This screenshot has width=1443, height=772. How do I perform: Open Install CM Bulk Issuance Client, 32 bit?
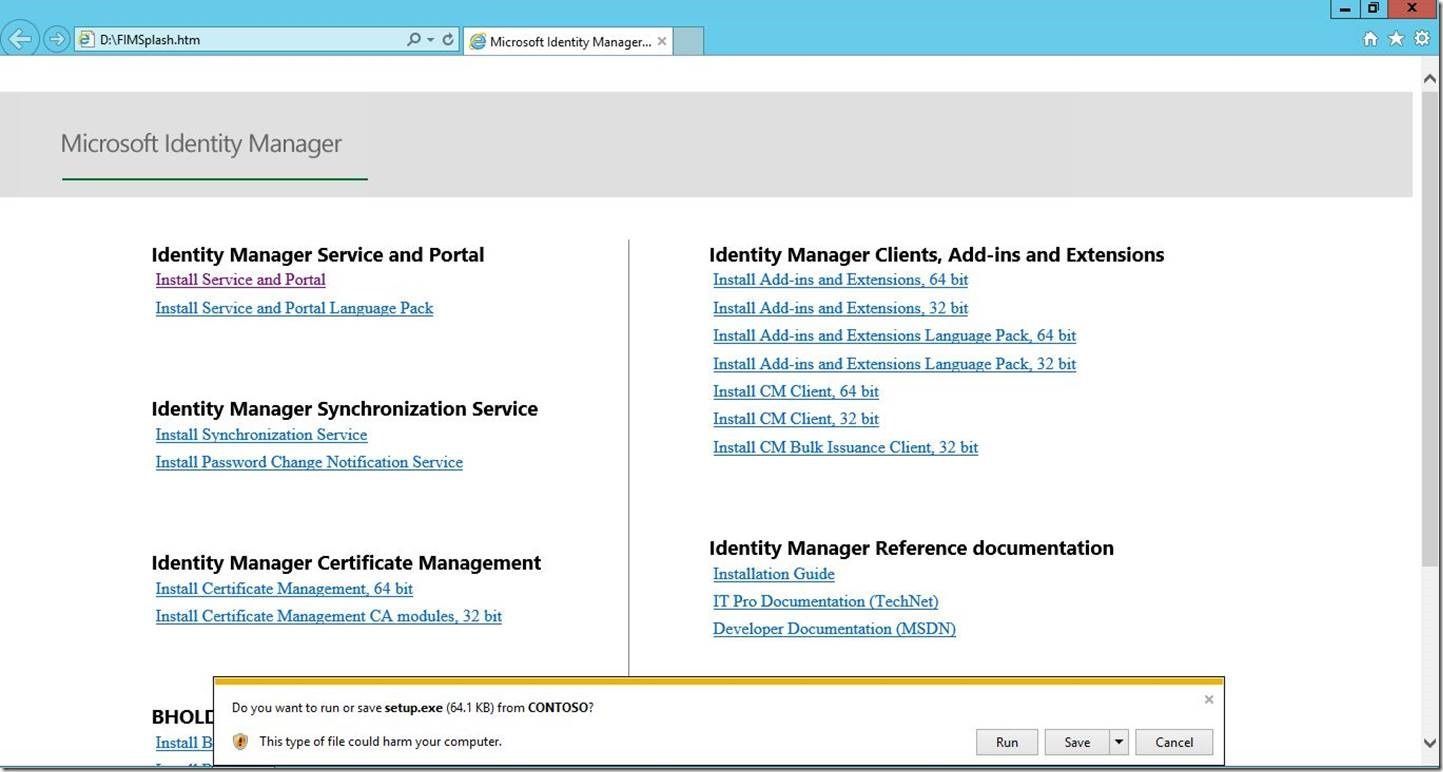pos(845,447)
